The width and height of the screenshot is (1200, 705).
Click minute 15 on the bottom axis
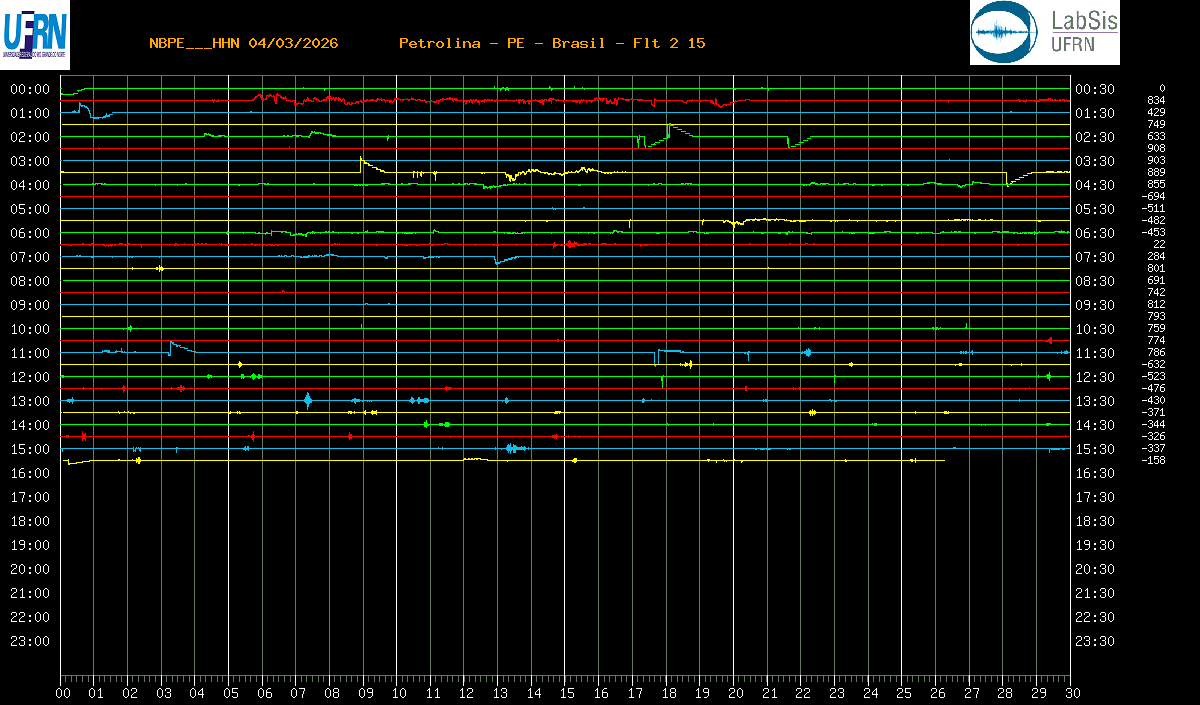566,693
